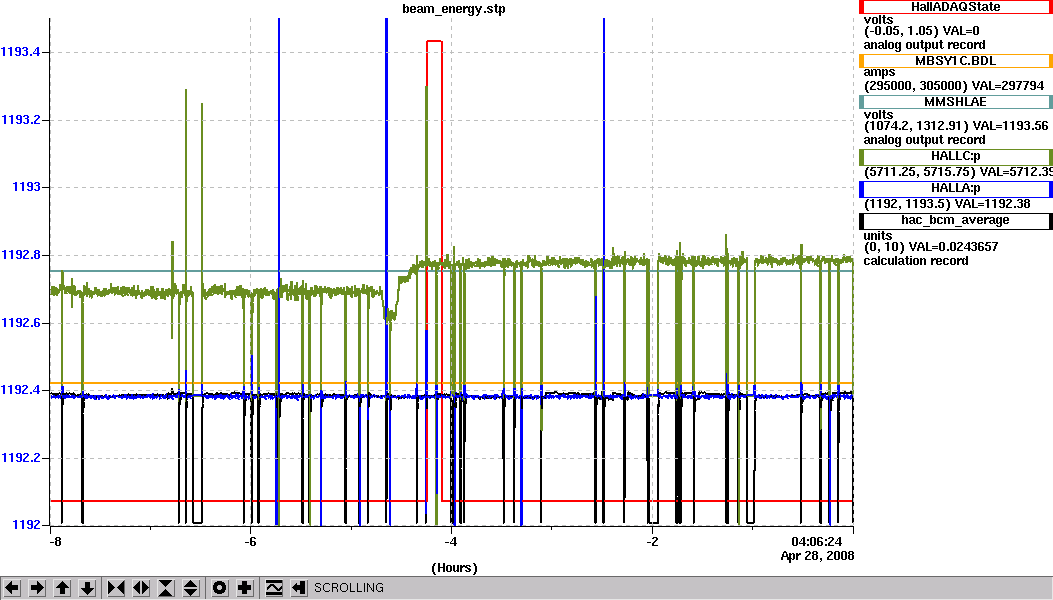Pan the plot up with the up arrow
The height and width of the screenshot is (600, 1053).
click(62, 588)
